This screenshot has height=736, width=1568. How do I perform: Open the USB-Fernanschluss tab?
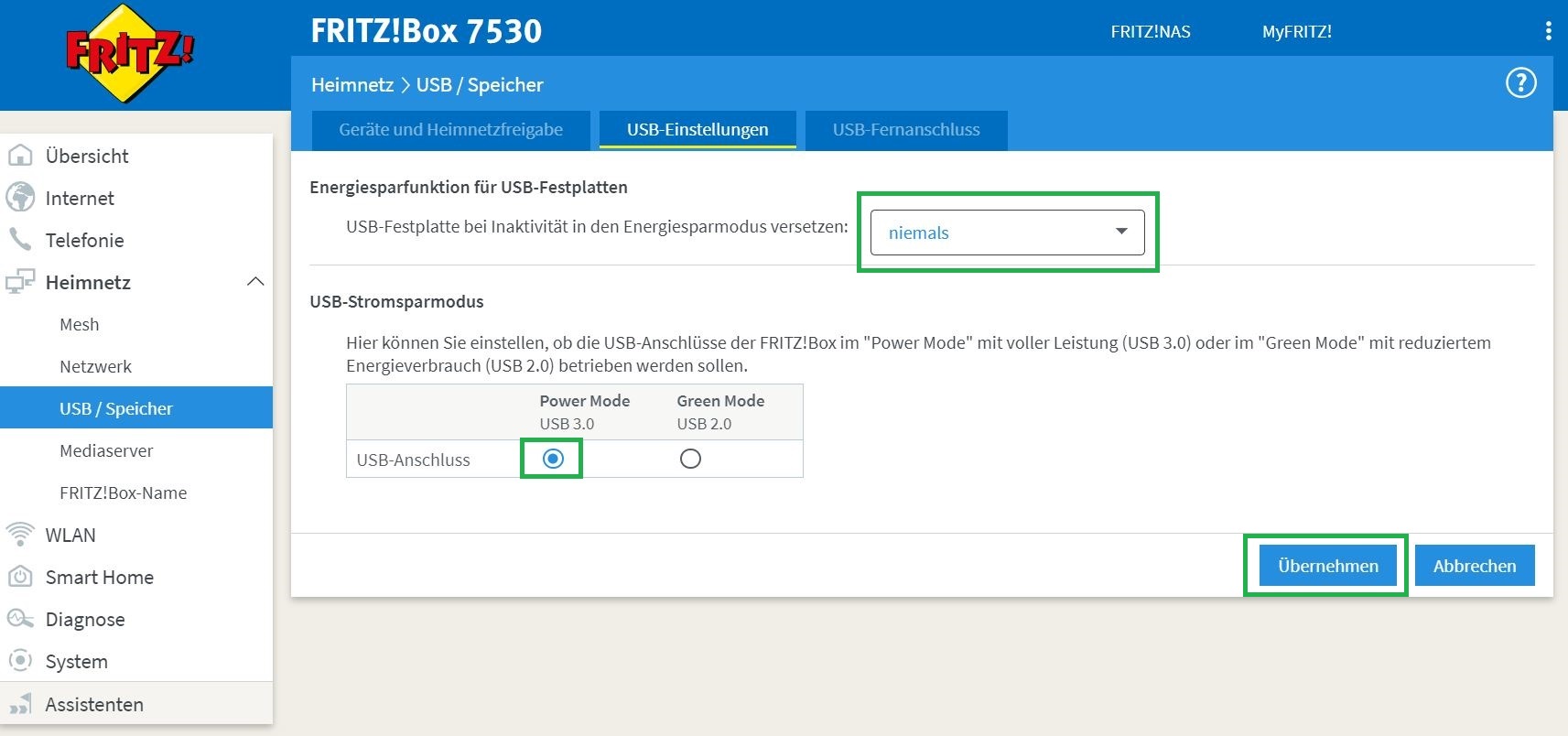tap(906, 130)
